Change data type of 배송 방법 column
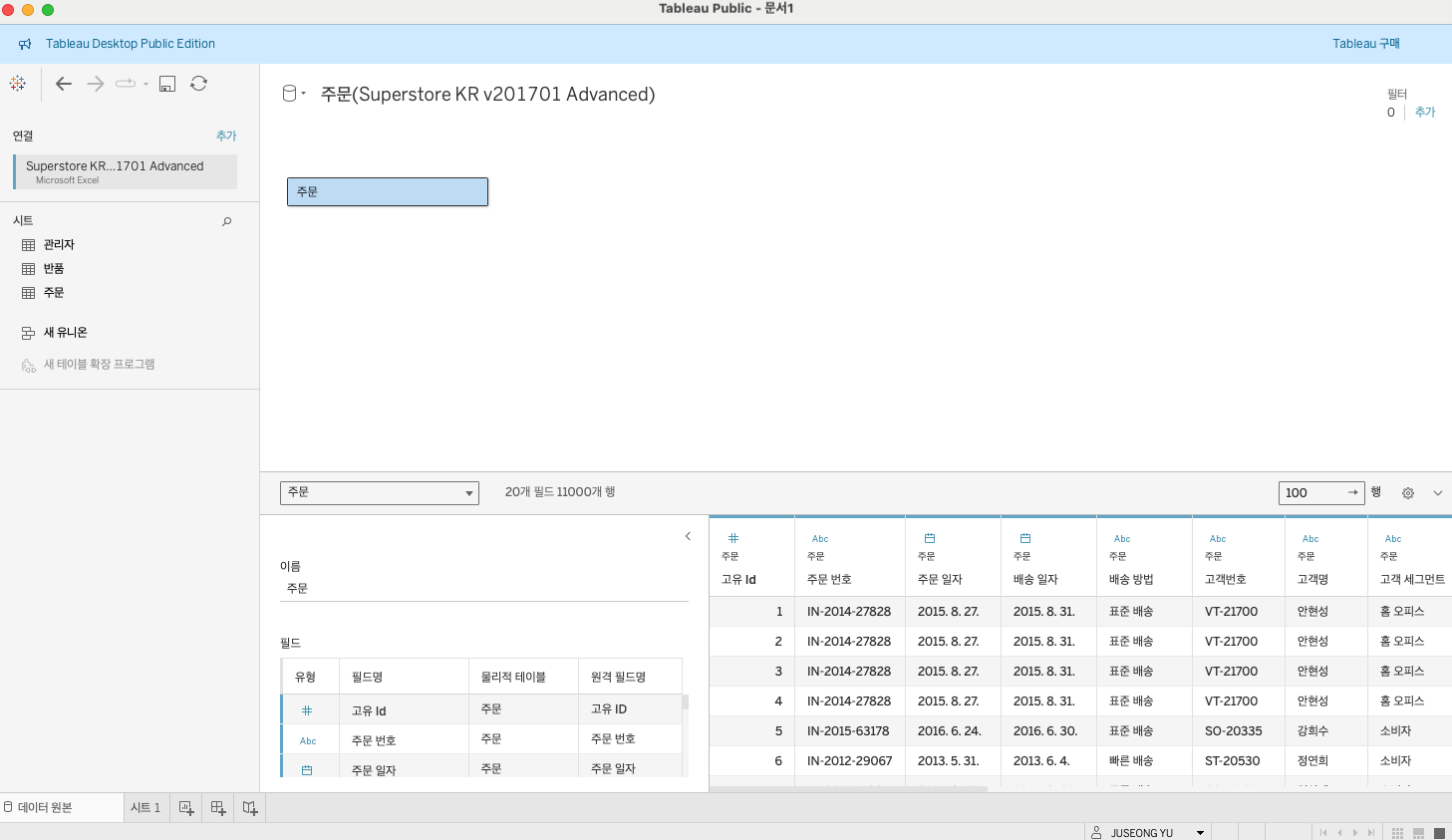 pyautogui.click(x=1122, y=538)
